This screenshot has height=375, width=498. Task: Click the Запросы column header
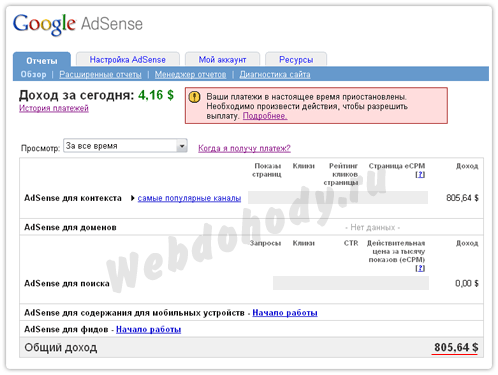(x=265, y=243)
